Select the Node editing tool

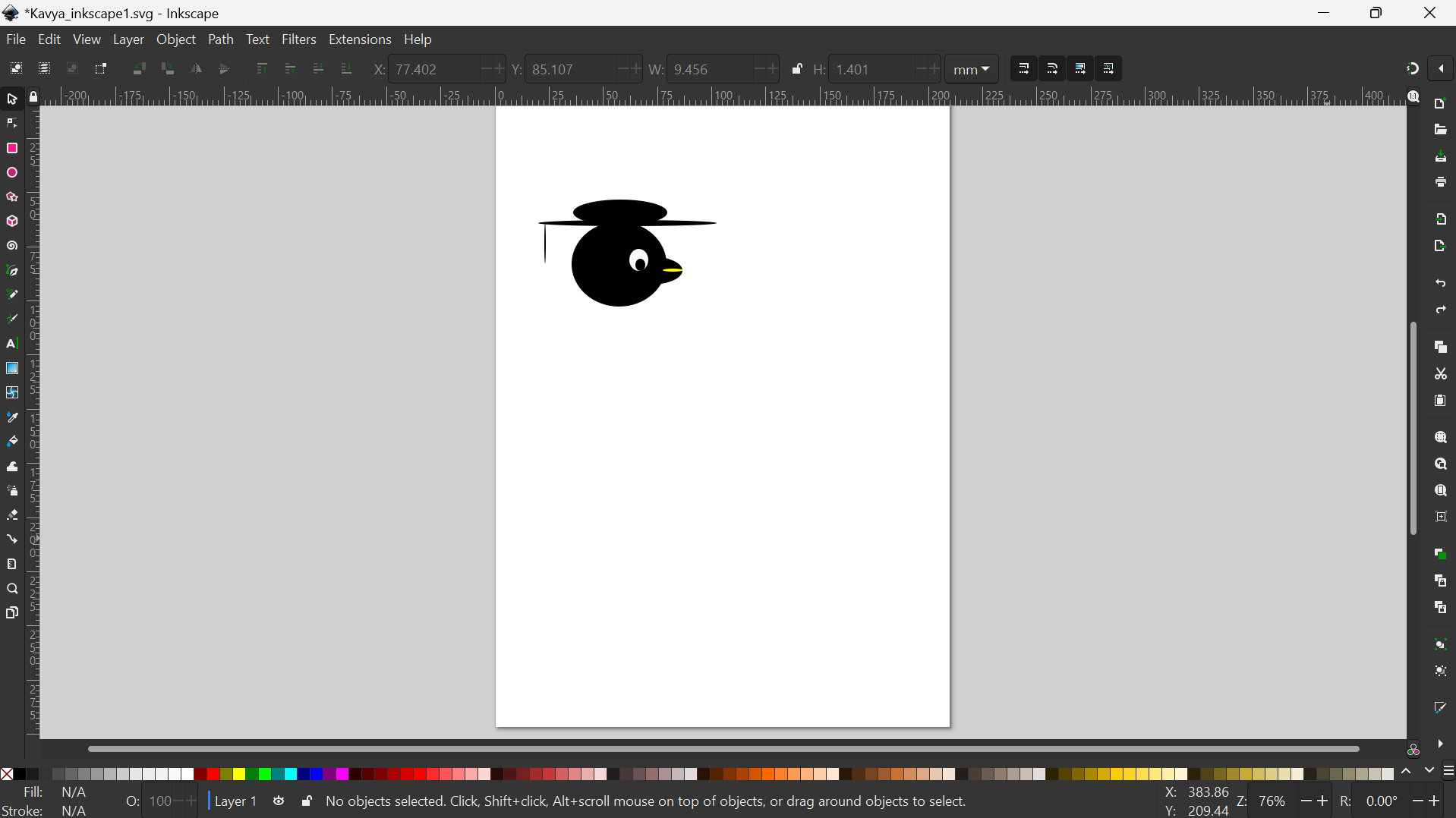(x=12, y=124)
